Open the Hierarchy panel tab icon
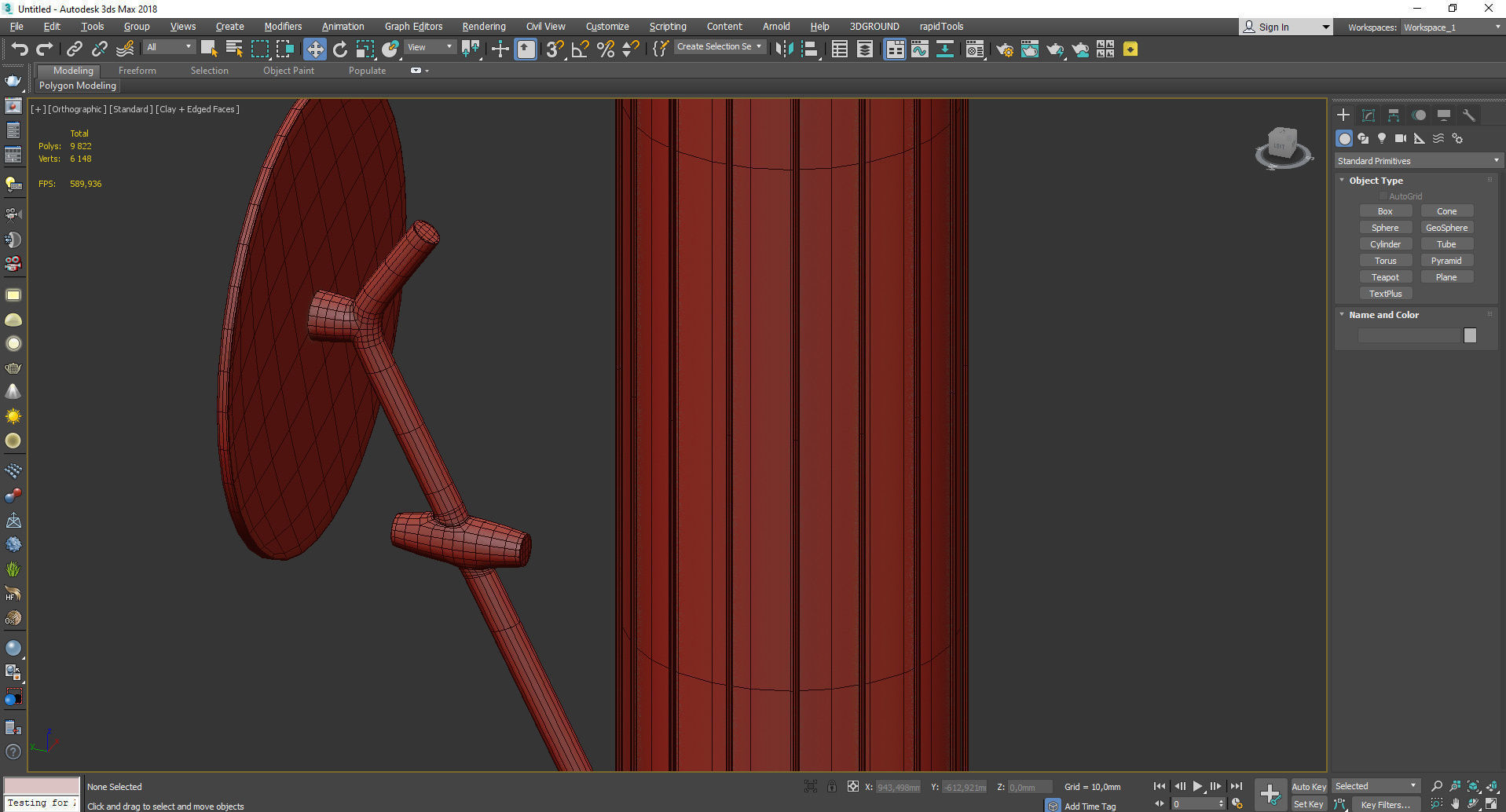This screenshot has height=812, width=1506. 1393,115
